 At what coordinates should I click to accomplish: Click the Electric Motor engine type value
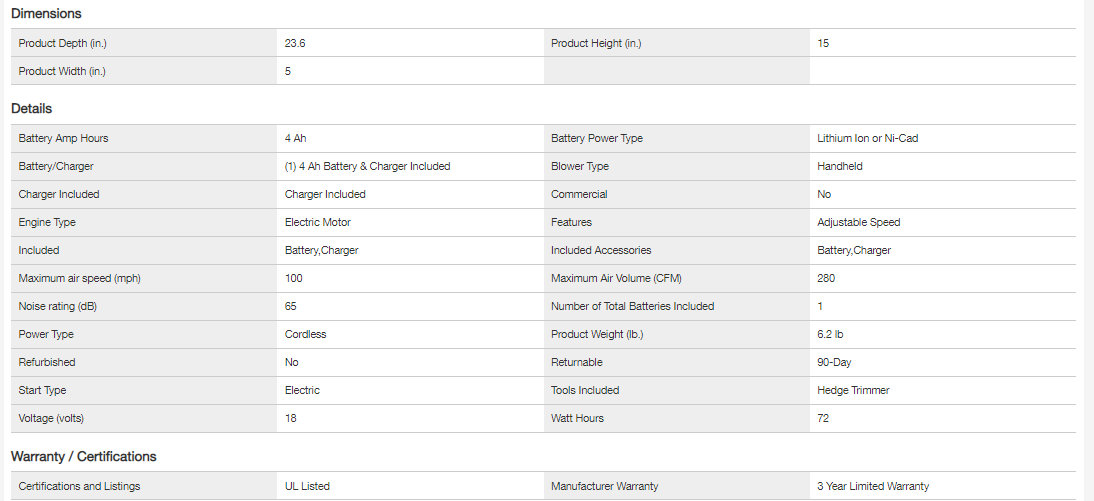[x=318, y=222]
